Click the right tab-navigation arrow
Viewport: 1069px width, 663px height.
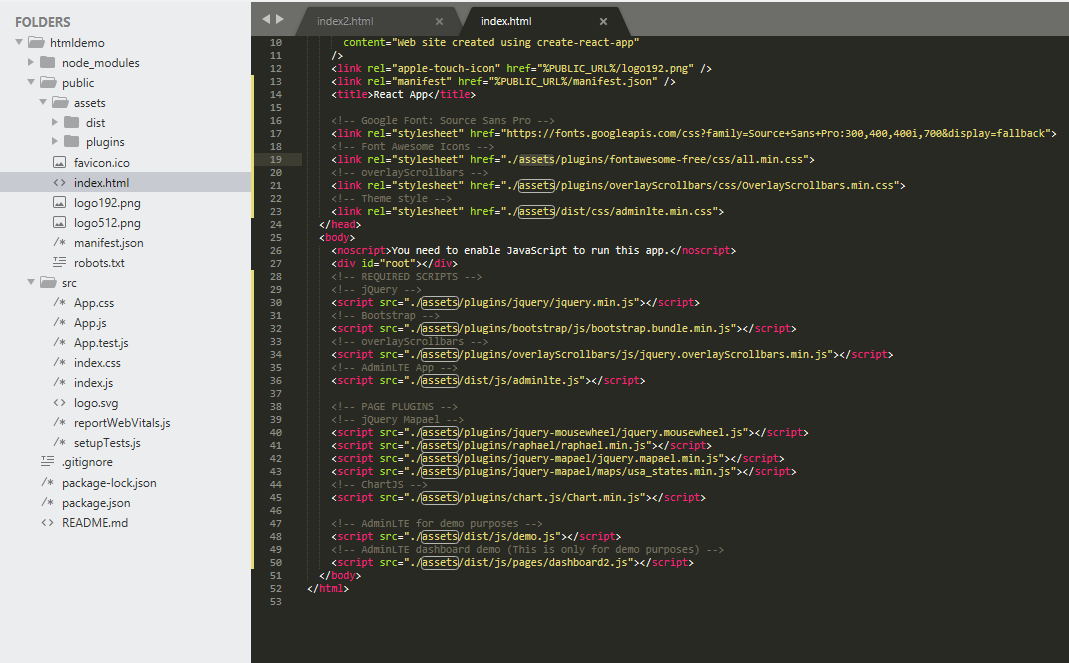click(280, 17)
